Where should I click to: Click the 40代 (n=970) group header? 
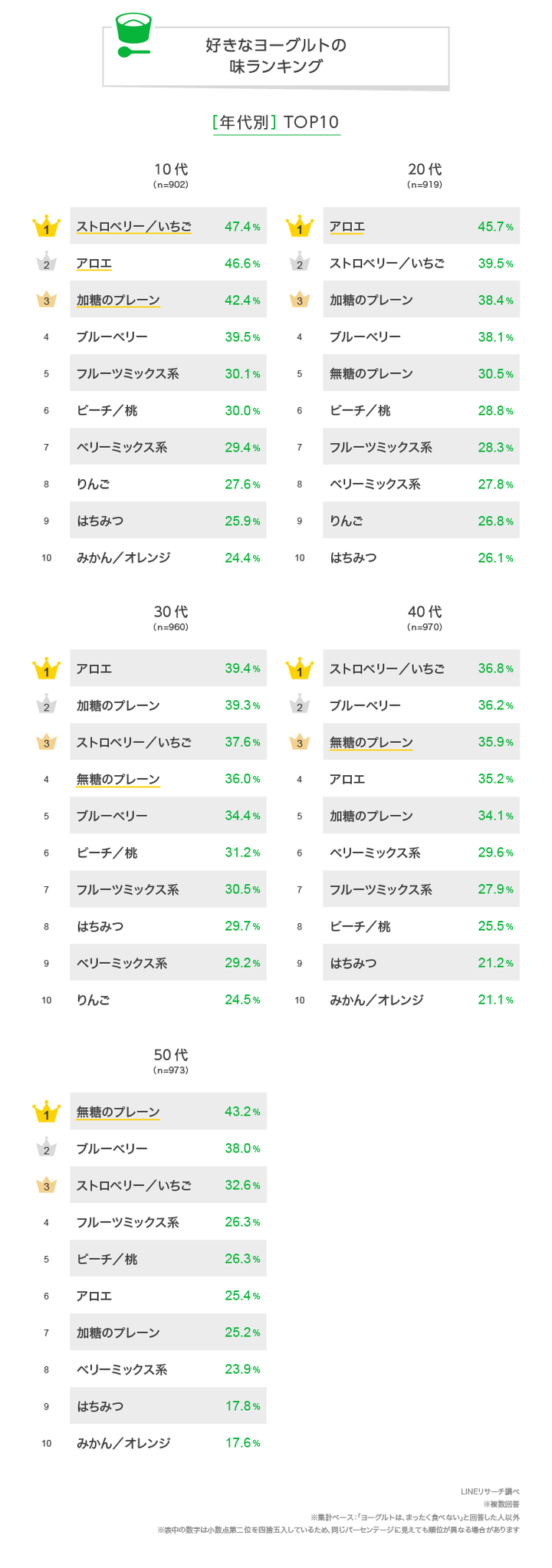[425, 617]
